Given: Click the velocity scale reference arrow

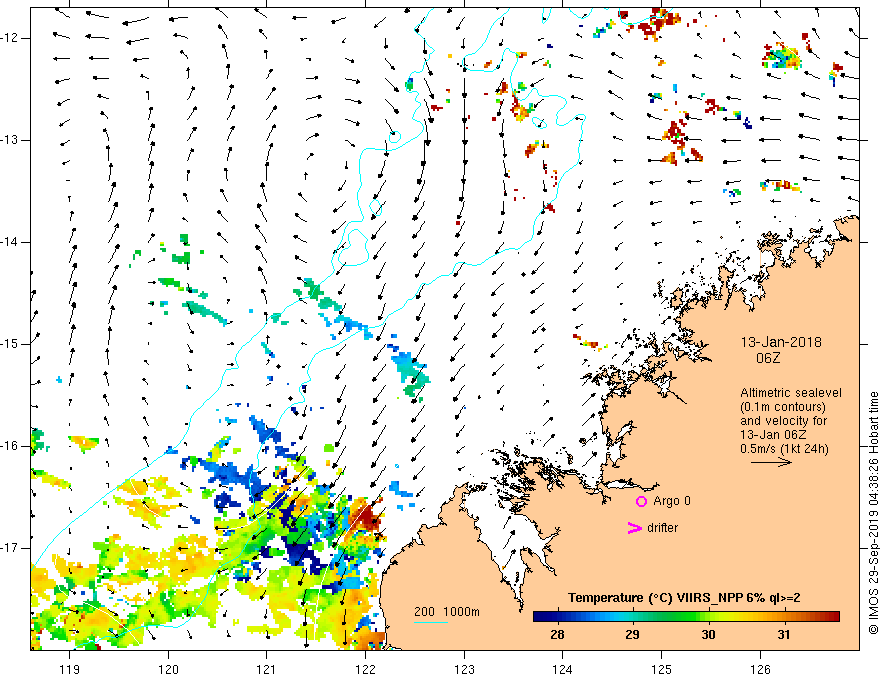Looking at the screenshot, I should click(x=771, y=462).
